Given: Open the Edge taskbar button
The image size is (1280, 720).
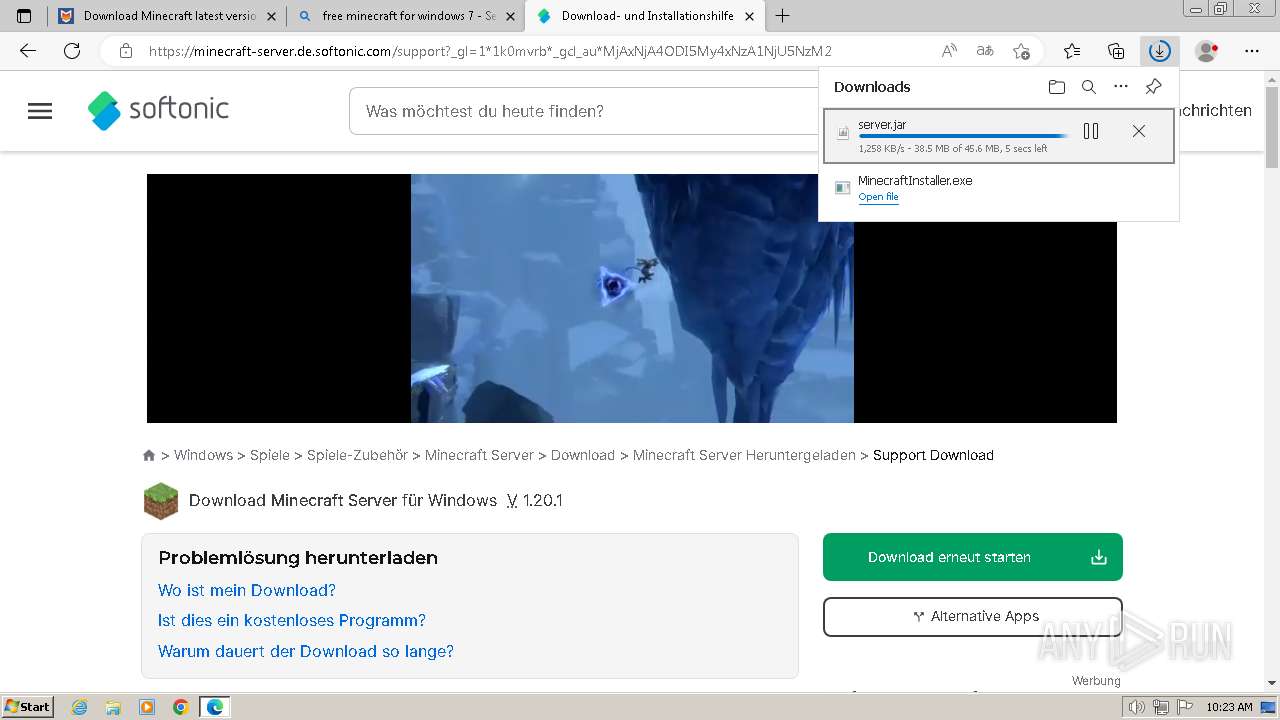Looking at the screenshot, I should pos(215,707).
